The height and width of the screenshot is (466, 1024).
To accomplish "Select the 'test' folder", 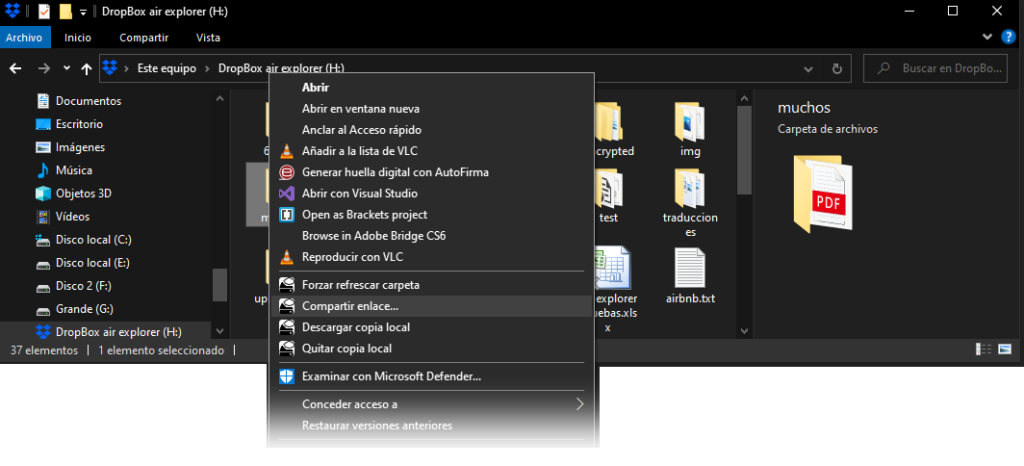I will pyautogui.click(x=609, y=194).
